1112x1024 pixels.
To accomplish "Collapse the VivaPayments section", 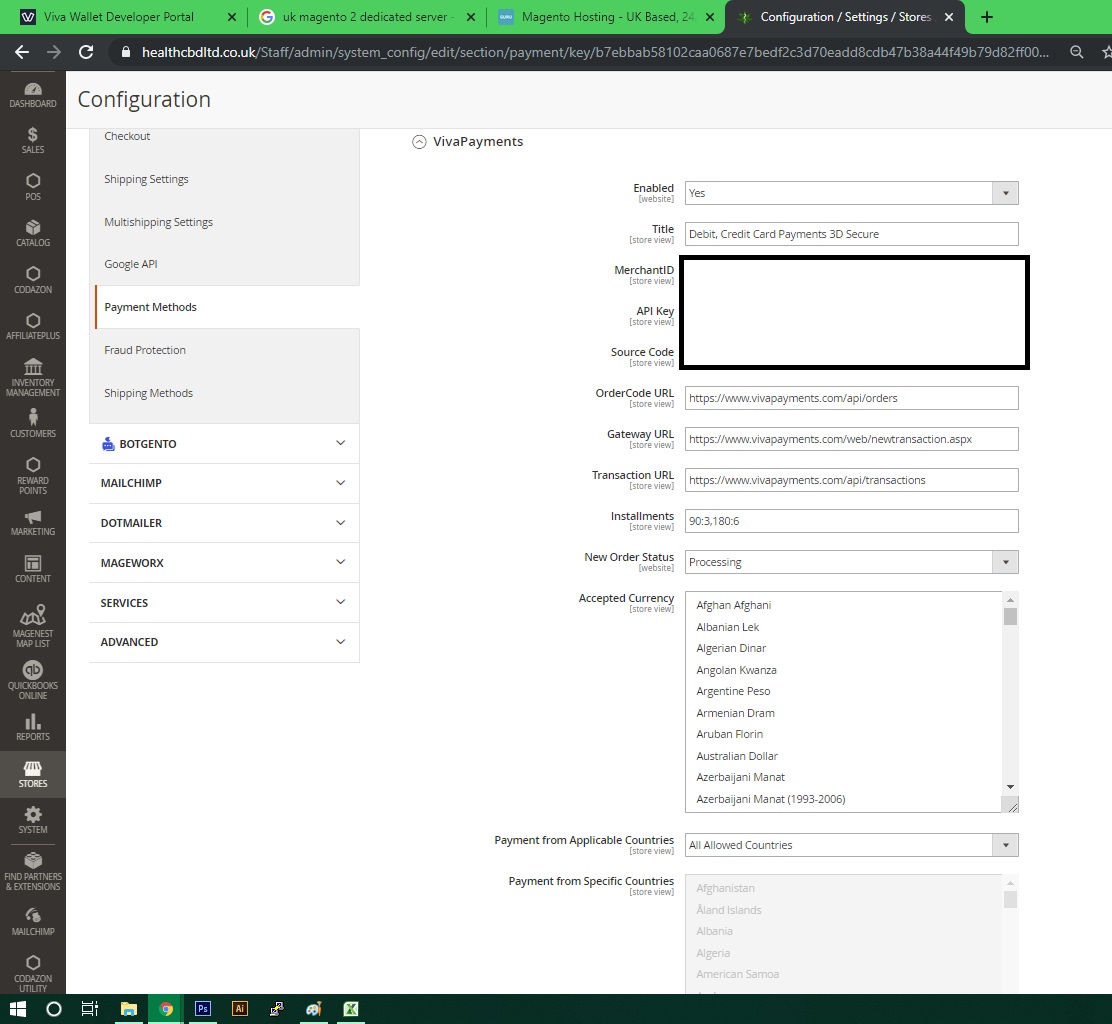I will [419, 142].
